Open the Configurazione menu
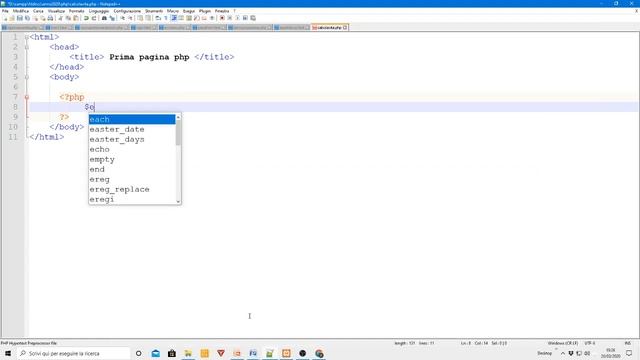Image resolution: width=640 pixels, height=360 pixels. (127, 11)
